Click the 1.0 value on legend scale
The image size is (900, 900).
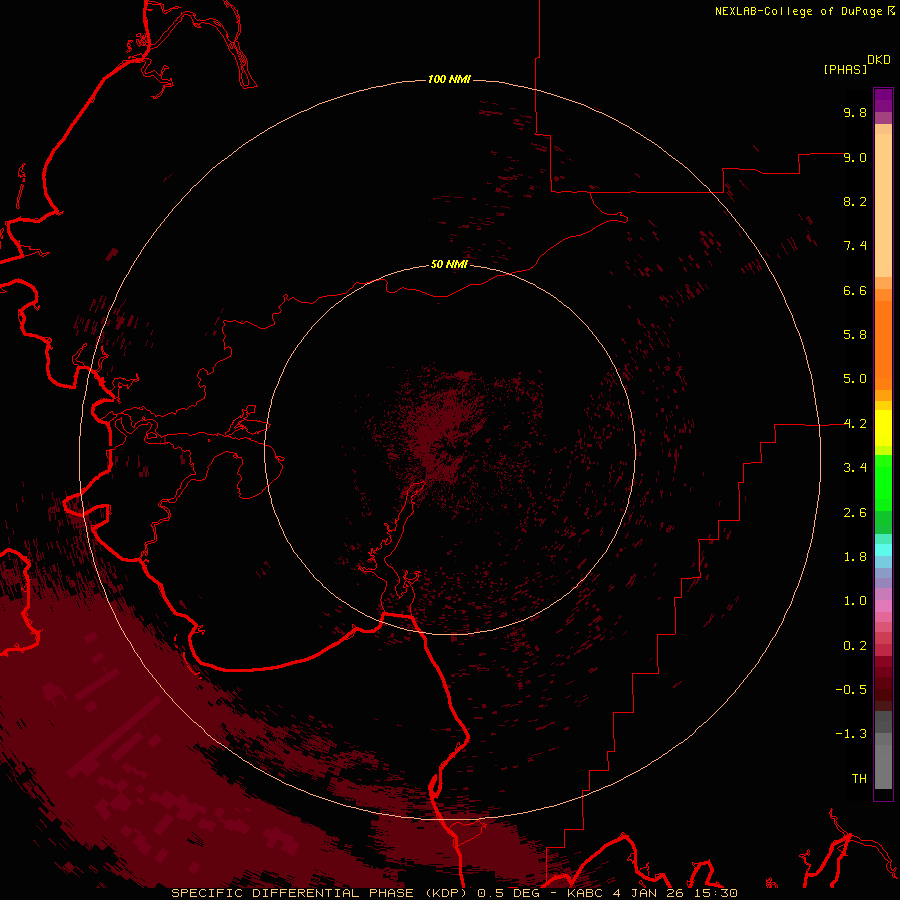[855, 601]
